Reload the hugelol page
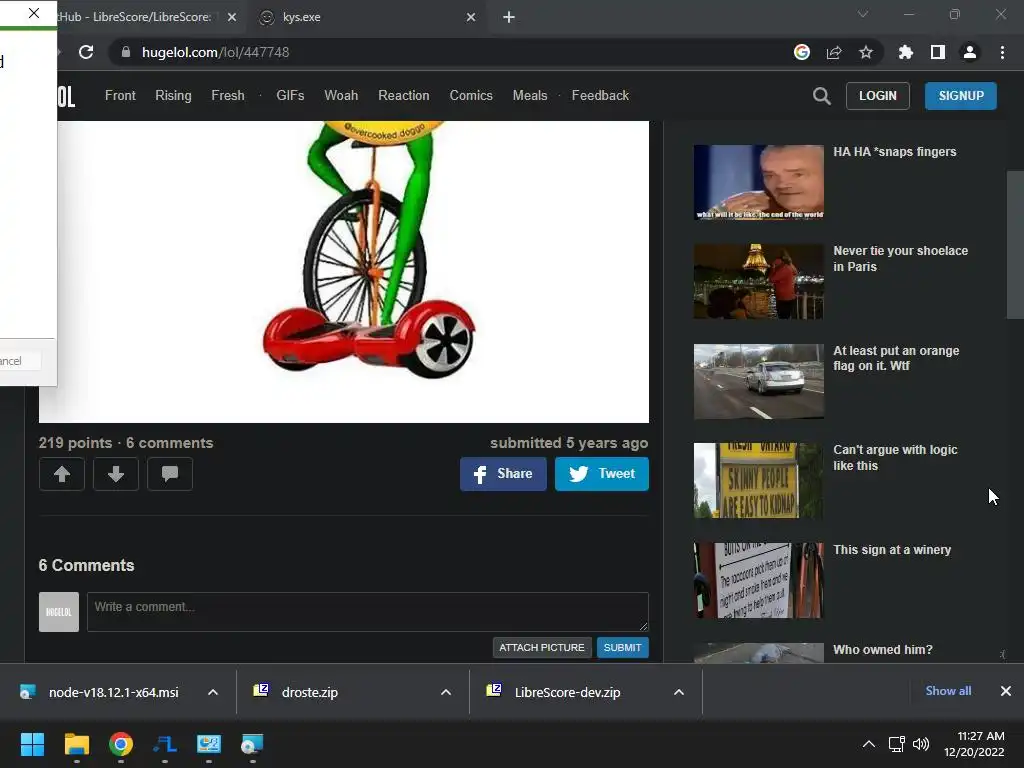This screenshot has width=1024, height=768. [86, 52]
